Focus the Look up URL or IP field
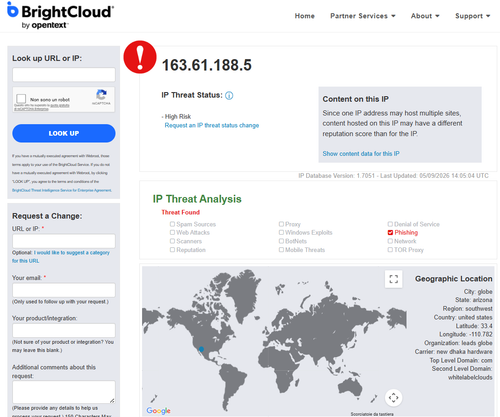The width and height of the screenshot is (500, 417). coord(64,75)
